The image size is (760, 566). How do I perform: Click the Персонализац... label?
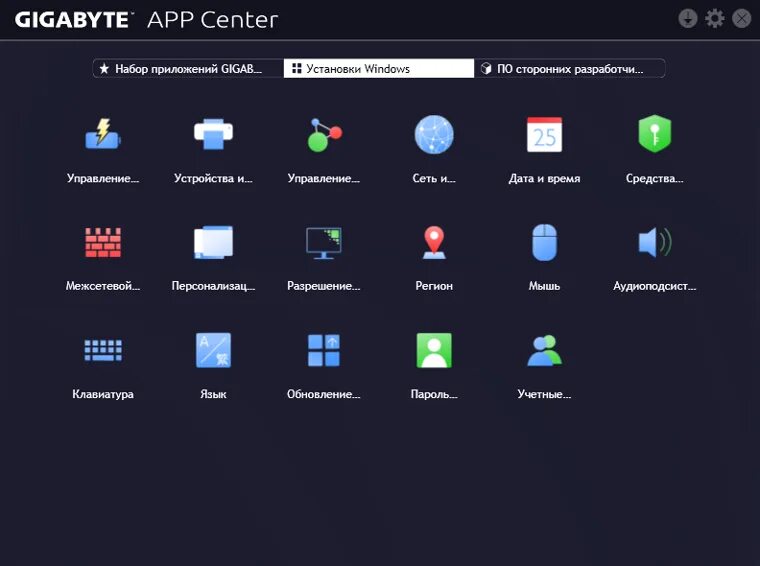pos(213,286)
